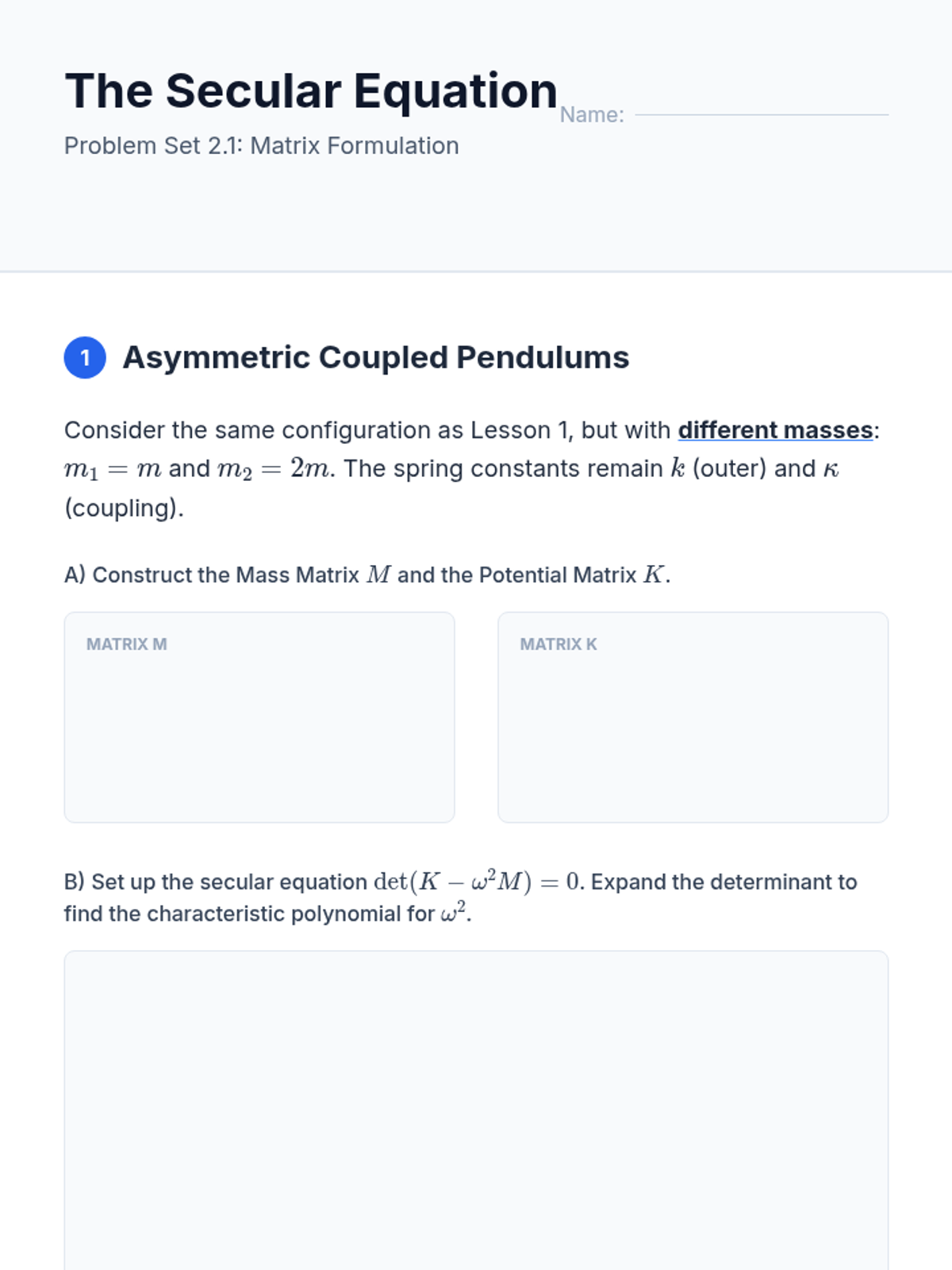Image resolution: width=952 pixels, height=1270 pixels.
Task: Open the underlined "different masses" link
Action: point(775,430)
